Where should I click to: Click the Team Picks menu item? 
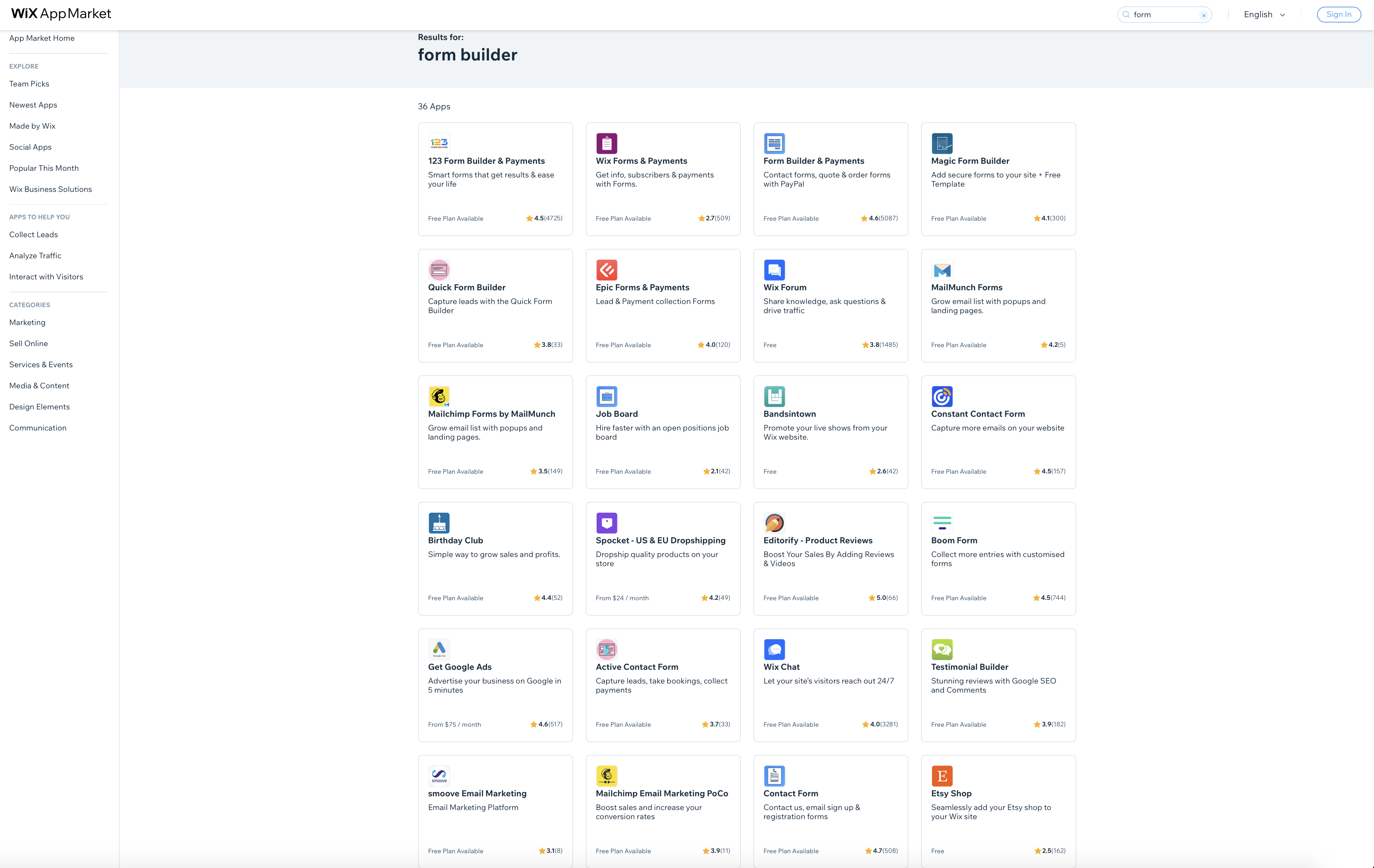[29, 83]
